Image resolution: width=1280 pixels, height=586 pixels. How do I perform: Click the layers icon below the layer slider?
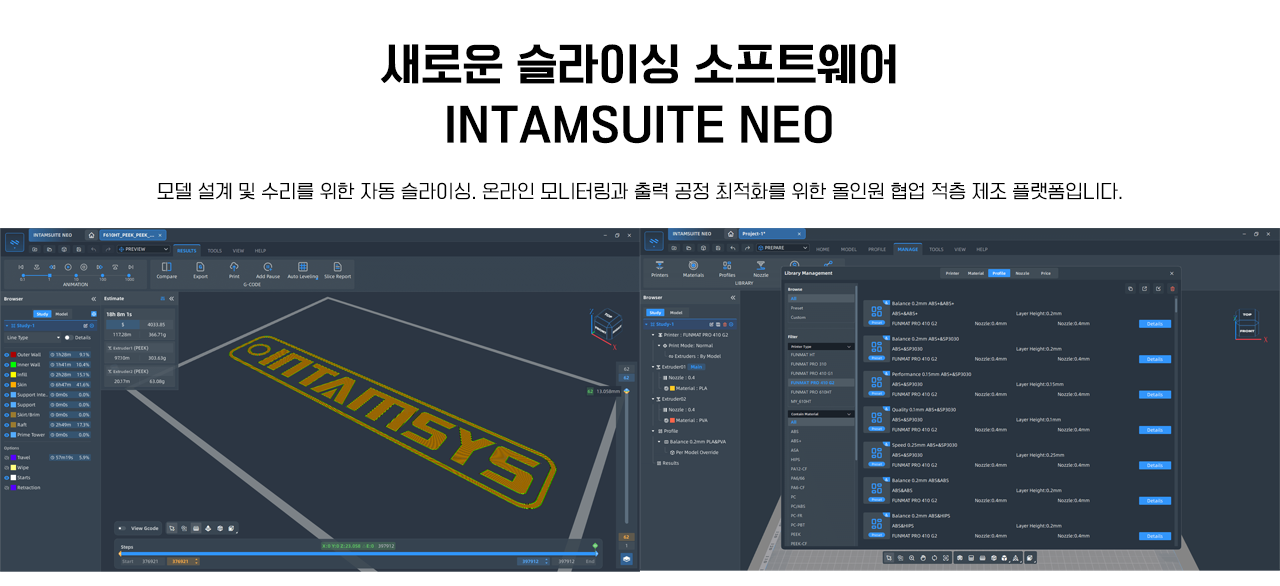pos(627,560)
